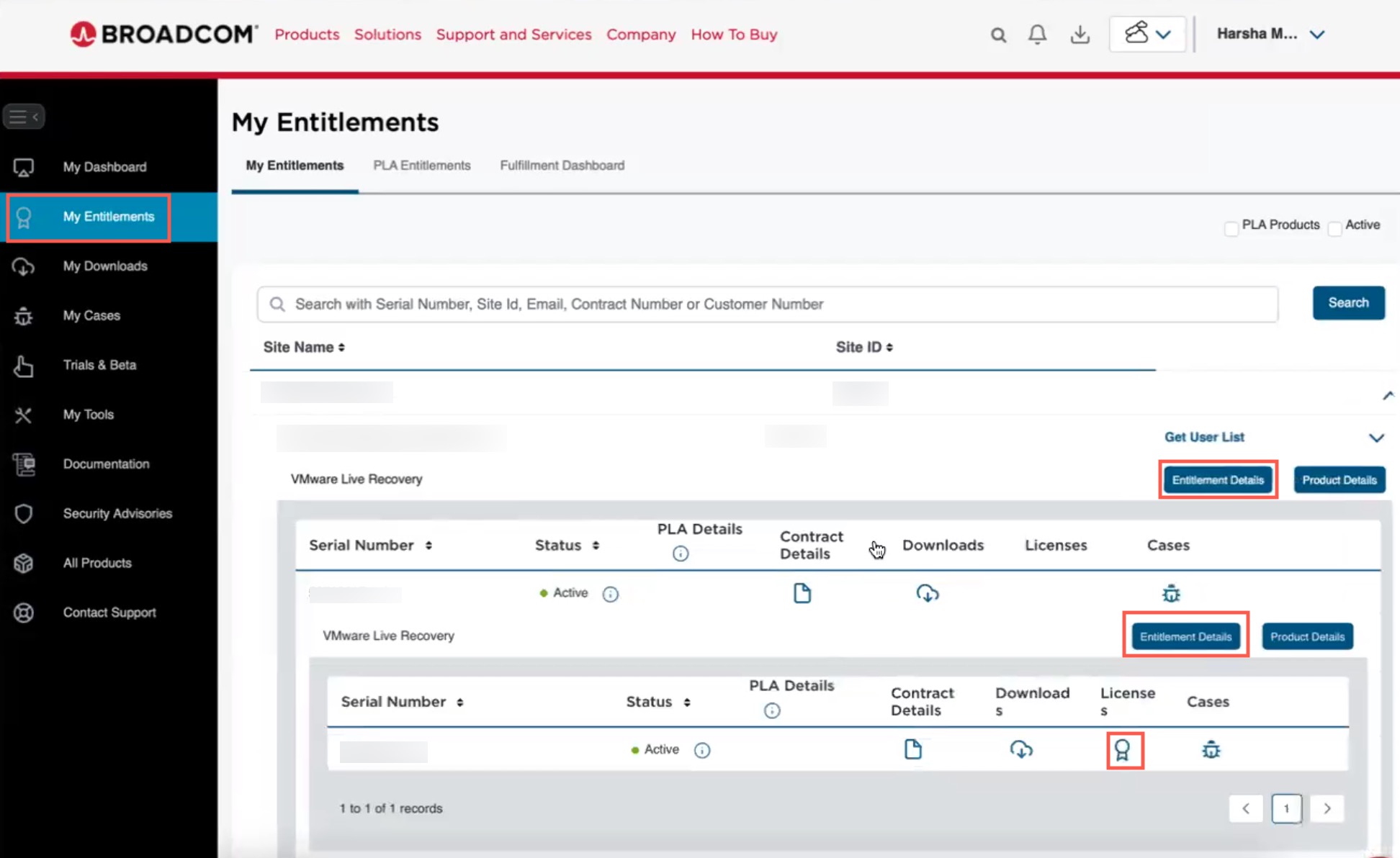Open the notifications bell icon
The height and width of the screenshot is (858, 1400).
(1037, 35)
